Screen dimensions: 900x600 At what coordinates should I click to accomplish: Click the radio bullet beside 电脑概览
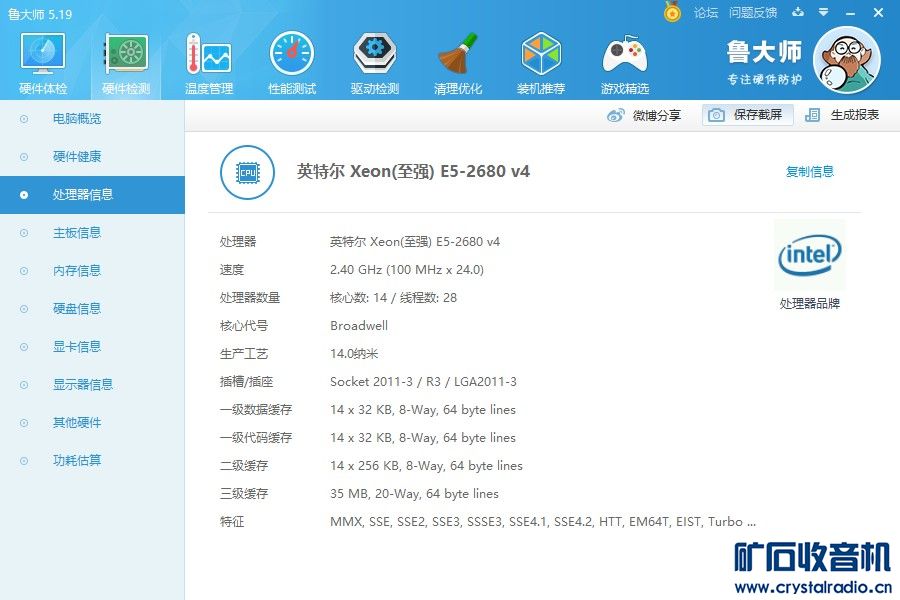point(24,119)
